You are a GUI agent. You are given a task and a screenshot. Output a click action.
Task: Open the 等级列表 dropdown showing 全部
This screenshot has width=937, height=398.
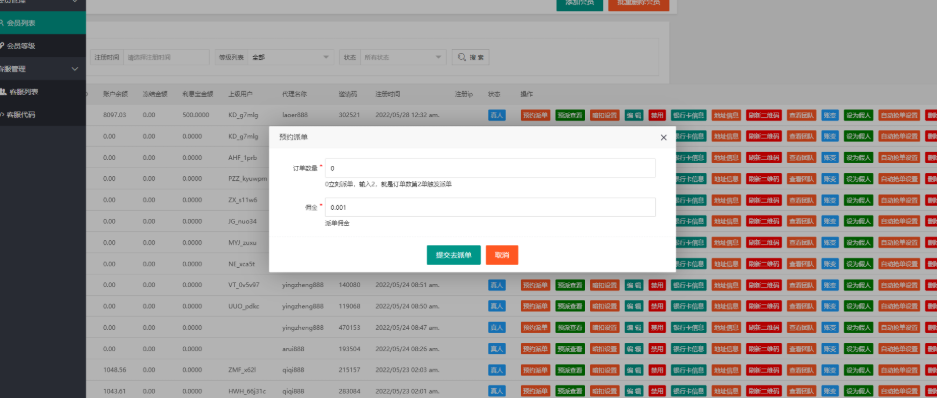coord(292,57)
